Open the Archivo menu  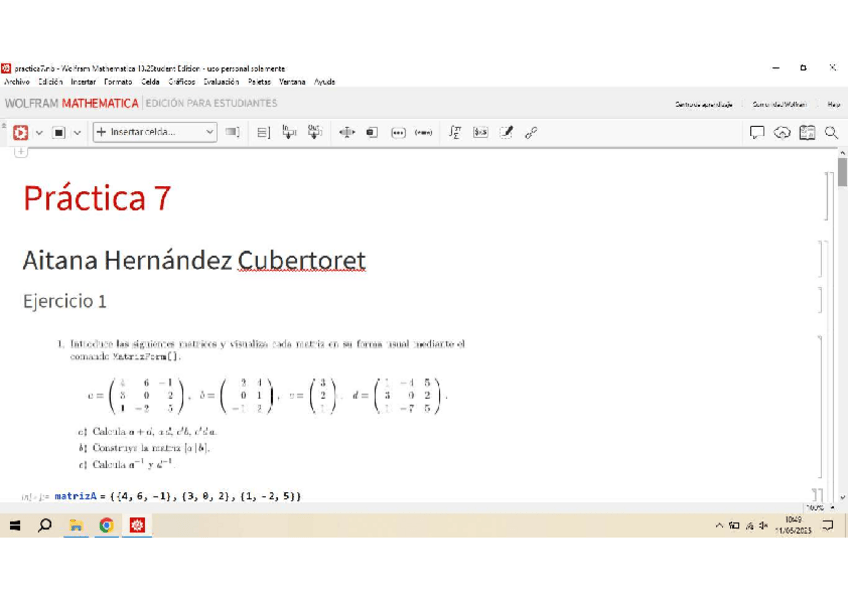(x=17, y=82)
